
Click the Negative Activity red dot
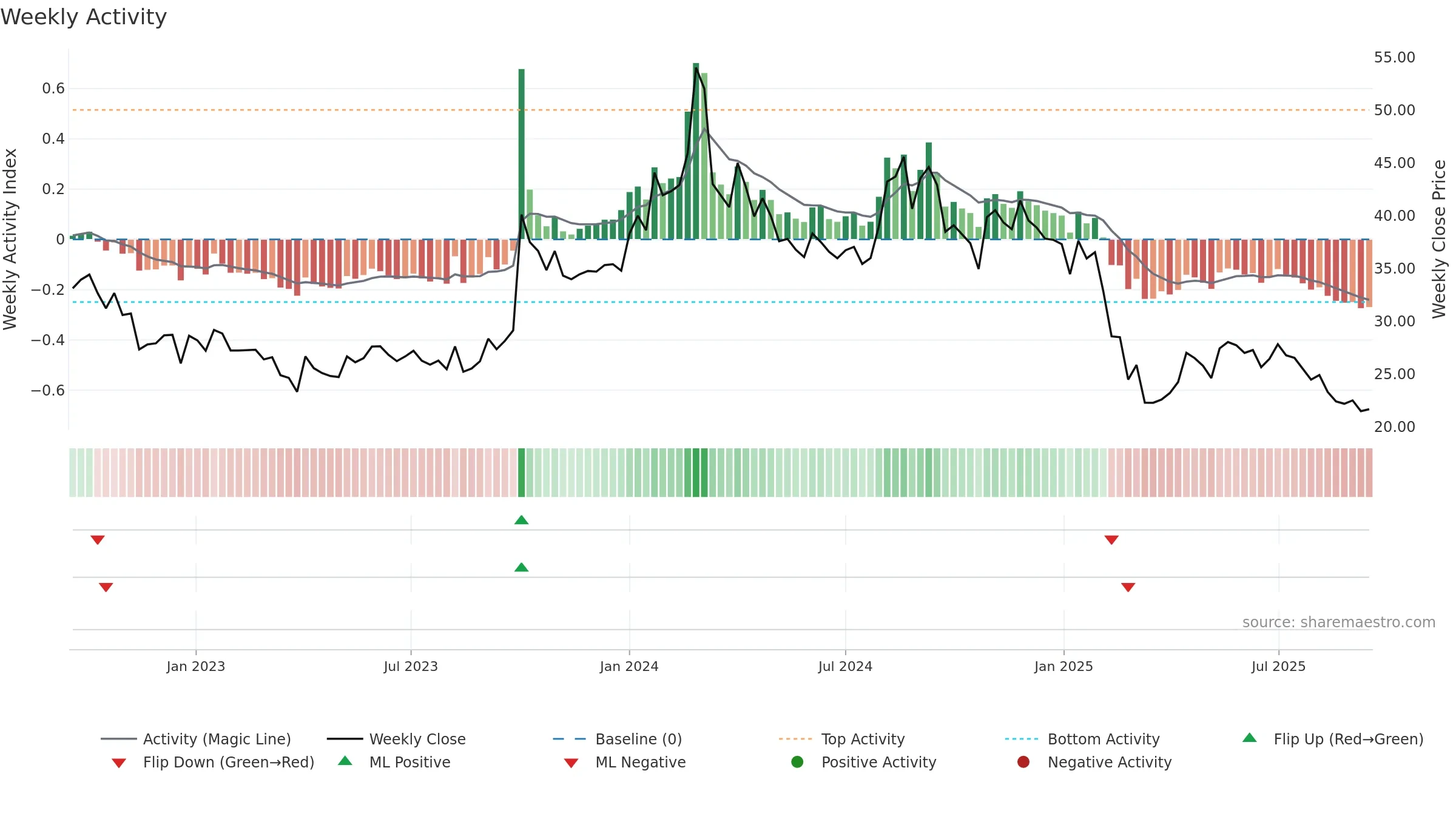tap(1023, 762)
